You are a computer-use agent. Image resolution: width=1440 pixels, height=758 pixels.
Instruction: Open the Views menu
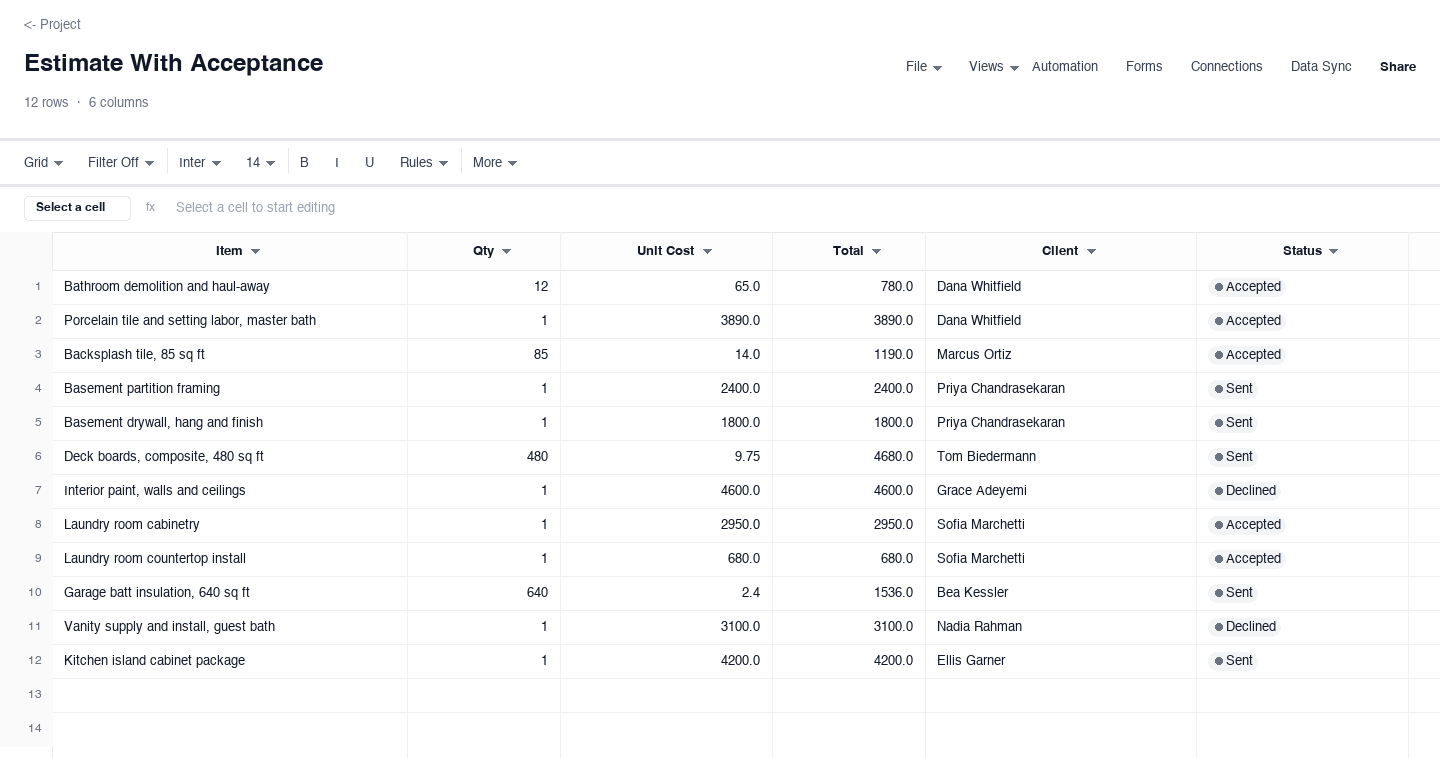(994, 67)
